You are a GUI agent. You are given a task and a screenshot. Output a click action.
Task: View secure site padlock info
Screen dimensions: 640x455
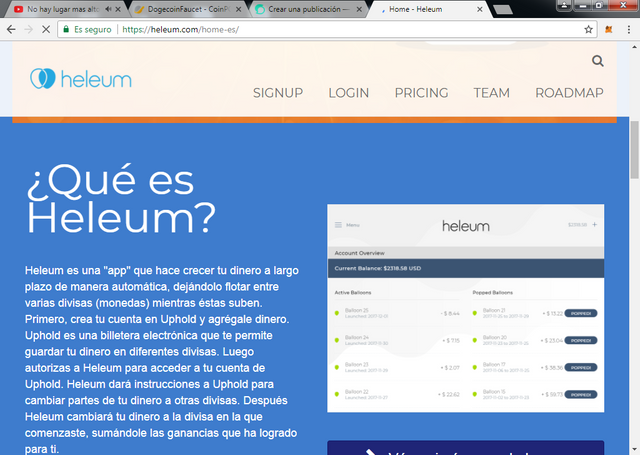[66, 29]
